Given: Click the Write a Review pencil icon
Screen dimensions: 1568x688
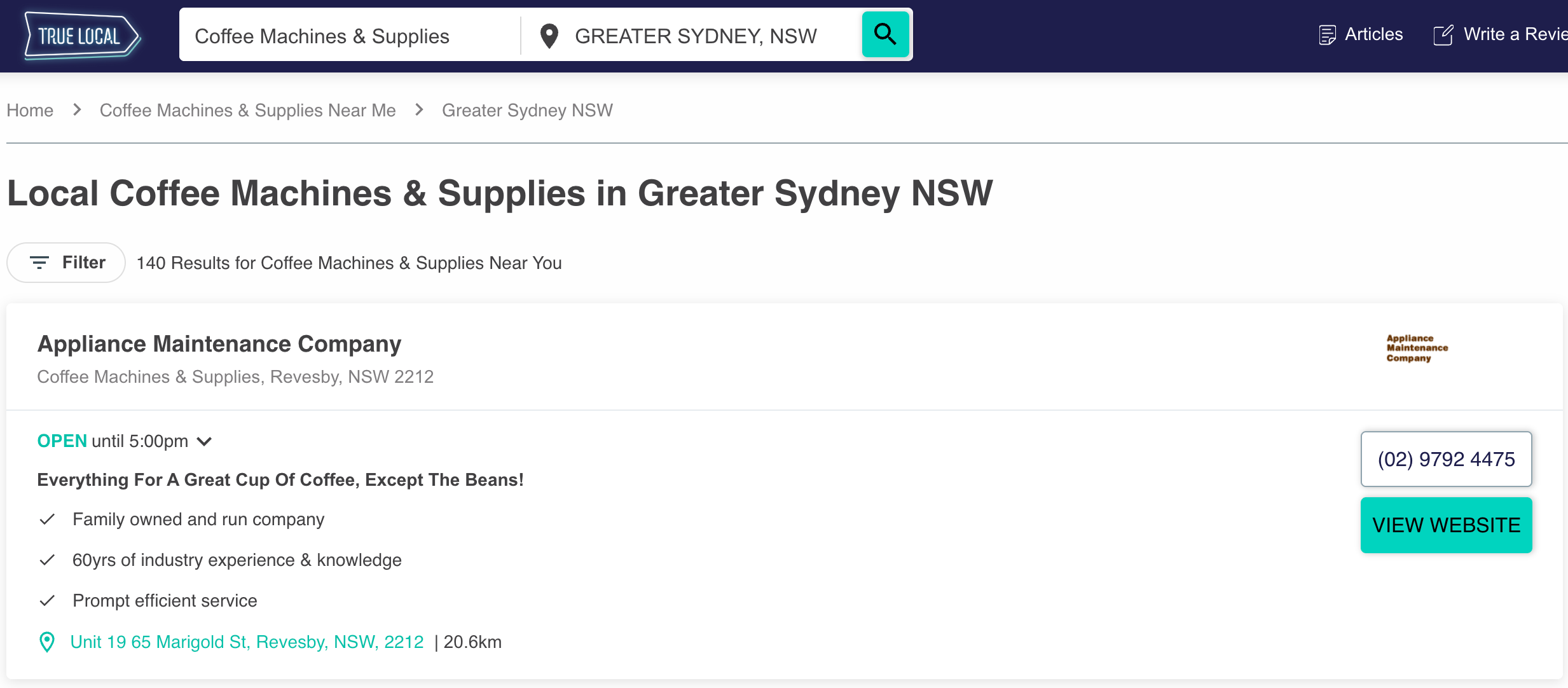Looking at the screenshot, I should tap(1443, 35).
